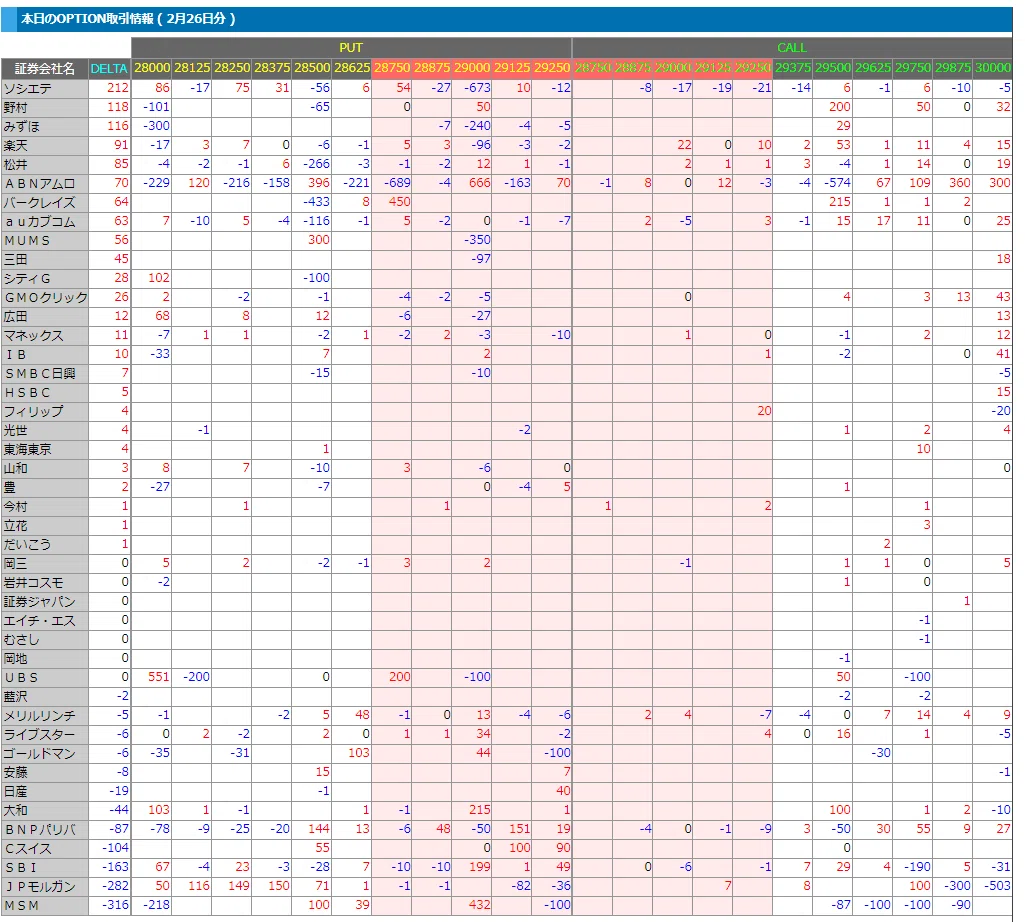Click the 東海東京 company name

(27, 450)
